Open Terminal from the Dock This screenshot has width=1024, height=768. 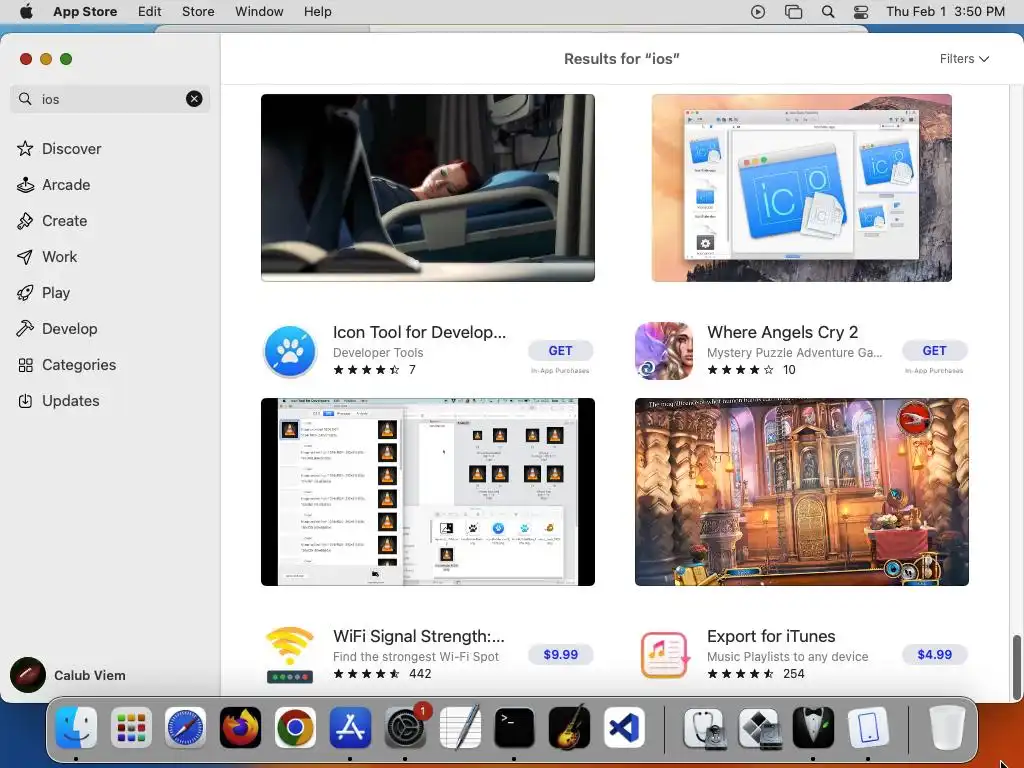[x=514, y=728]
